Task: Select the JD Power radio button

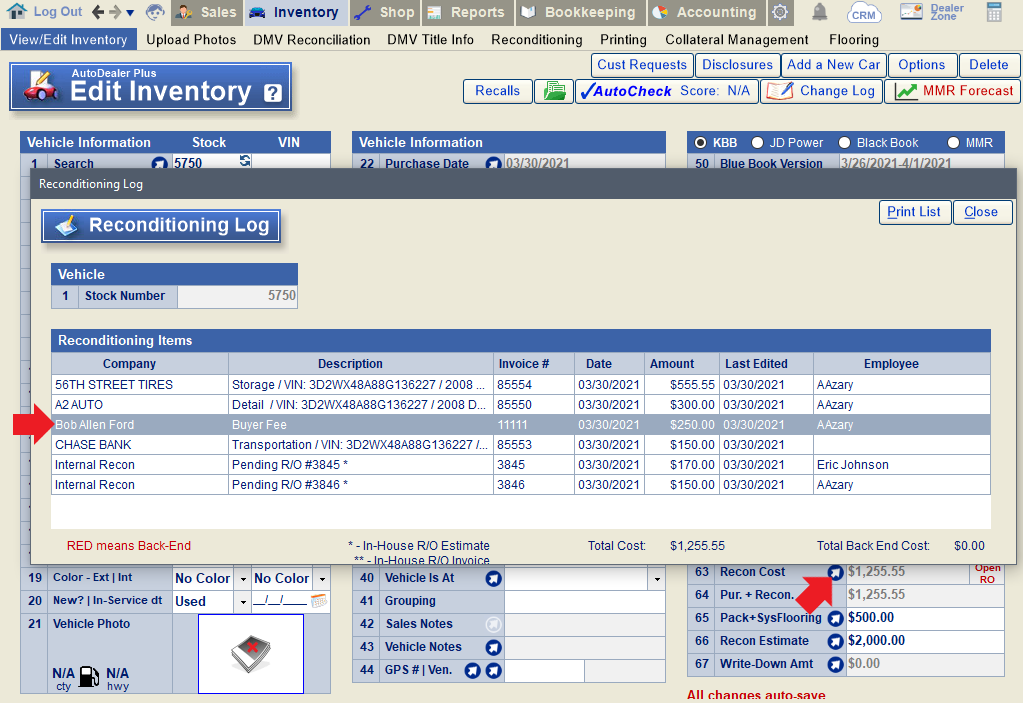Action: pos(757,143)
